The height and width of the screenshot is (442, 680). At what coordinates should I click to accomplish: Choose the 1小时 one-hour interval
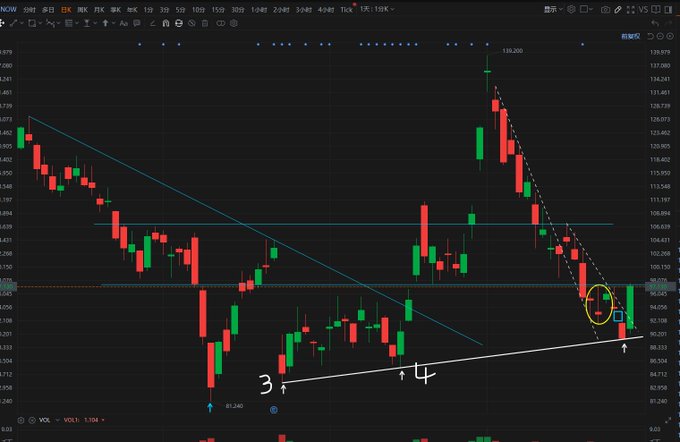(x=259, y=10)
